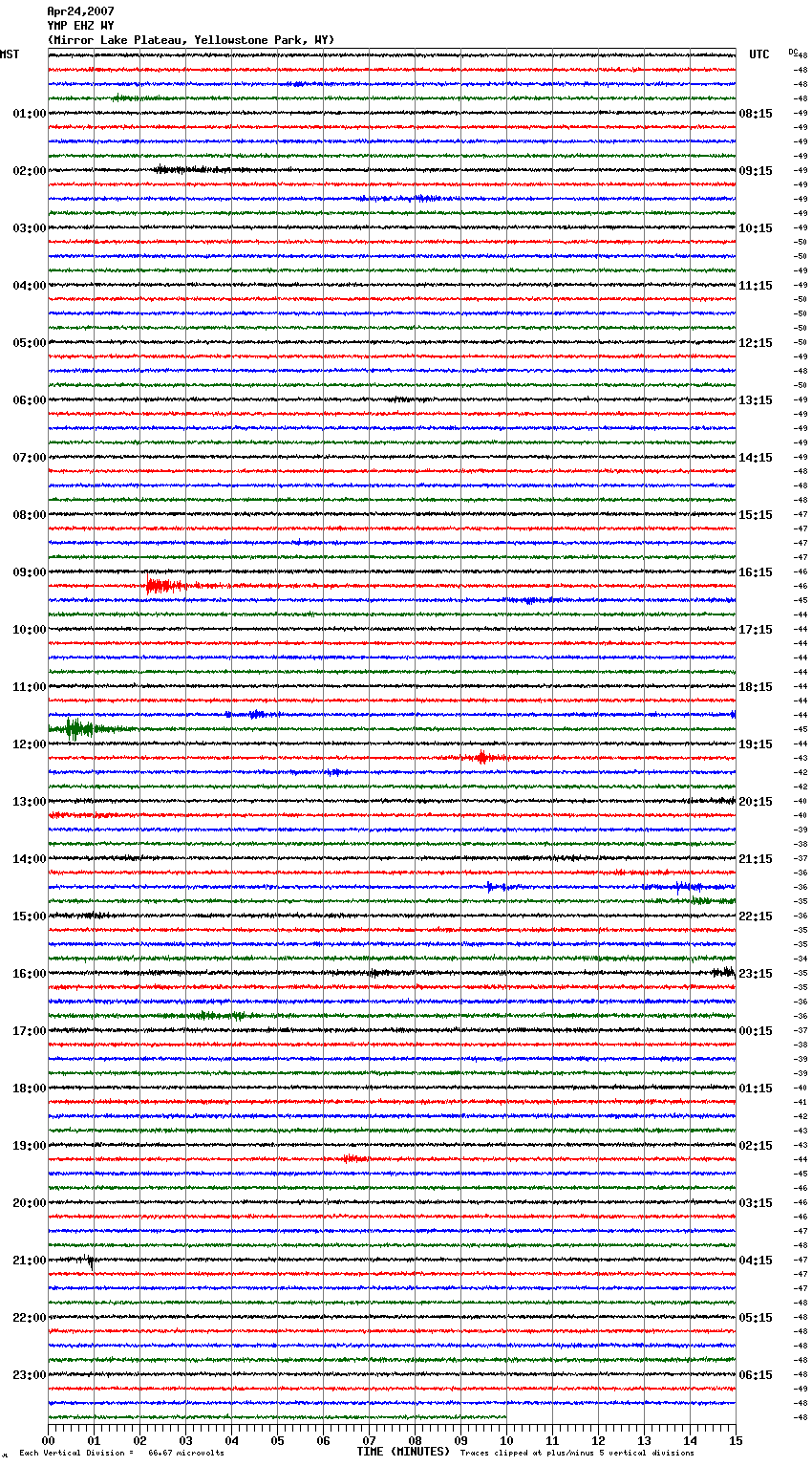This screenshot has width=812, height=1466.
Task: Click the 18:15 UTC time label
Action: click(756, 687)
